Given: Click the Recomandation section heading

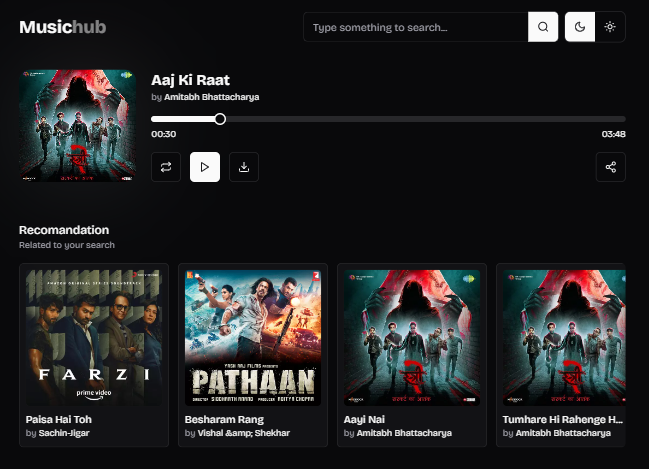Looking at the screenshot, I should point(64,230).
